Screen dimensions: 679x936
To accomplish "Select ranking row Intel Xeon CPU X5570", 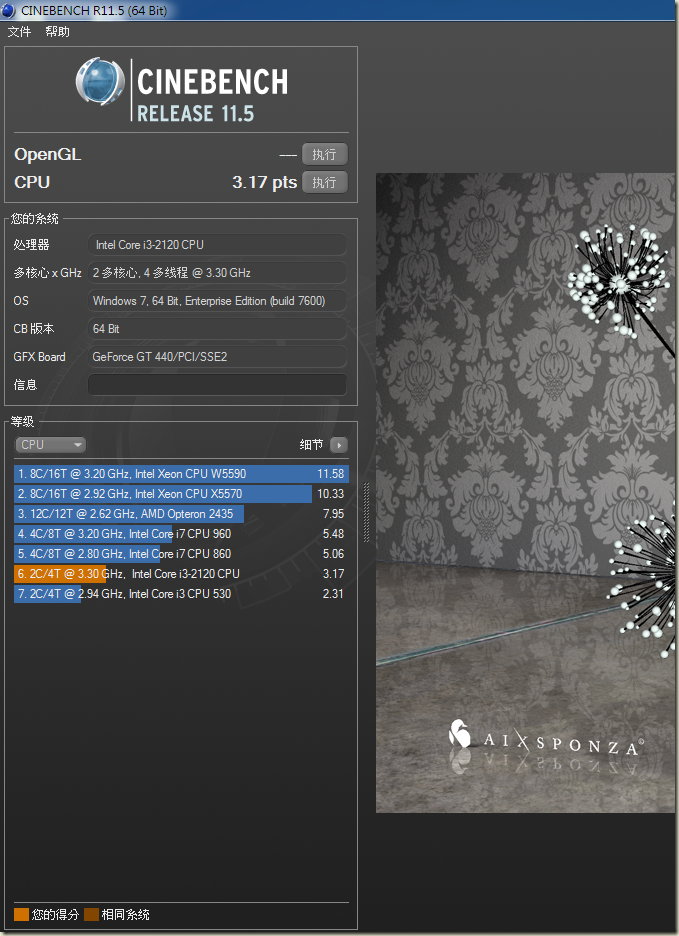I will pos(181,494).
